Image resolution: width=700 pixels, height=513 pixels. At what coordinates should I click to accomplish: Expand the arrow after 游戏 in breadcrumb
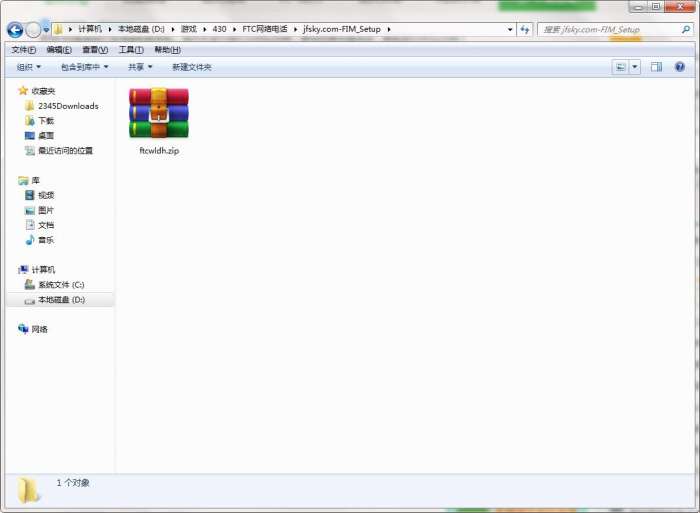pyautogui.click(x=204, y=29)
